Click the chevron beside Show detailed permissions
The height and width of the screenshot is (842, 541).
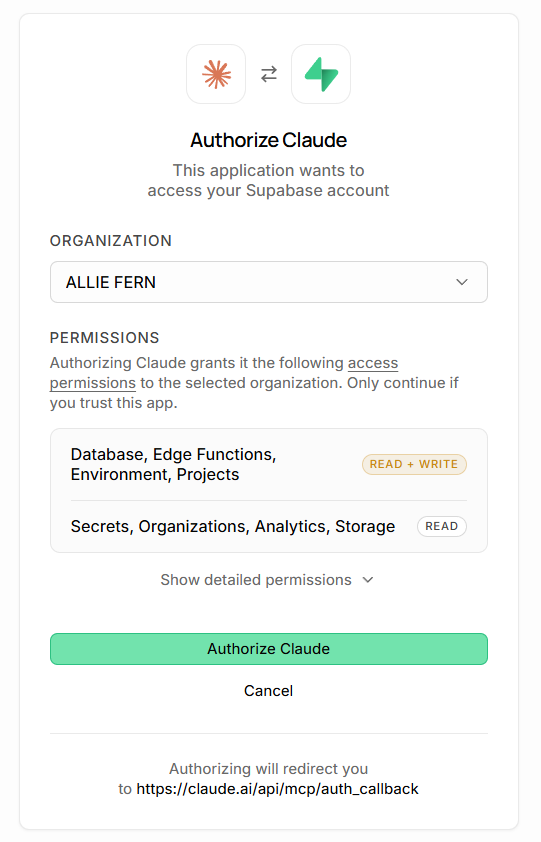pyautogui.click(x=367, y=580)
